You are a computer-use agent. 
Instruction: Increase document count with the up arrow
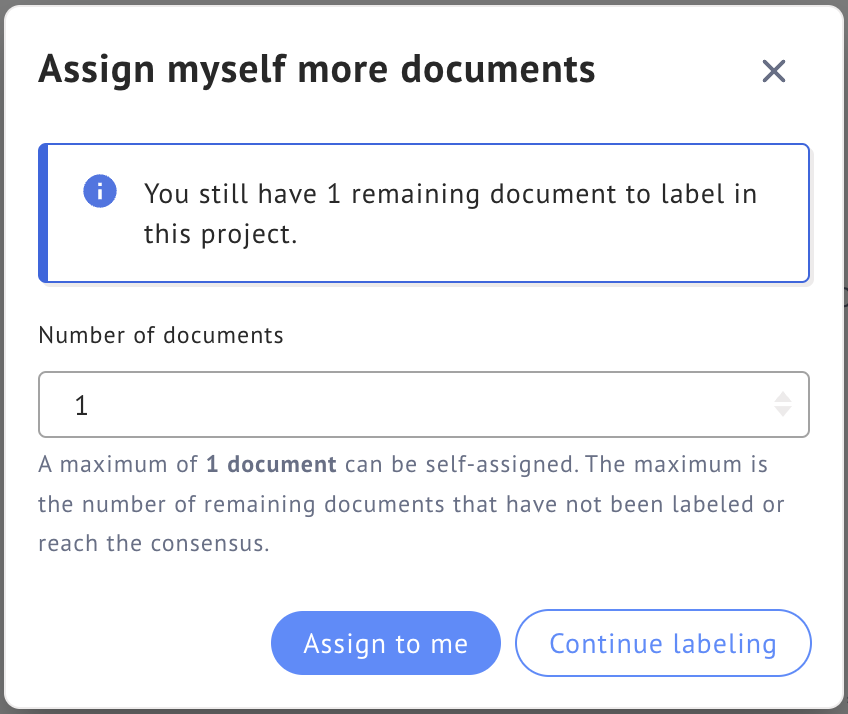[783, 398]
